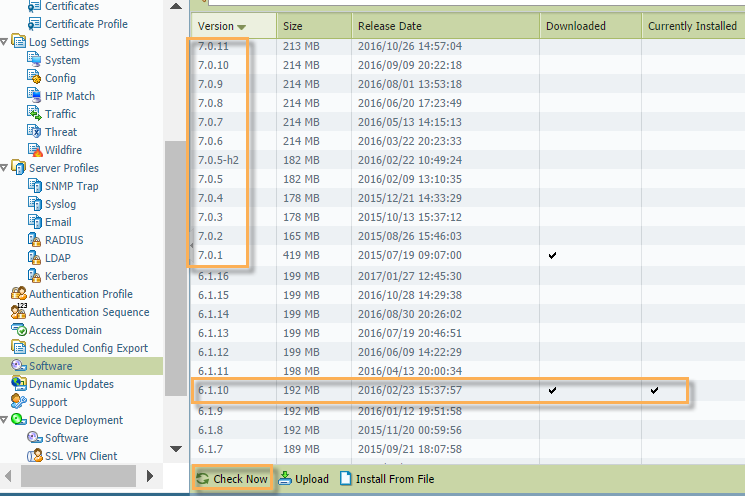This screenshot has height=496, width=745.
Task: Click the Certificates icon in sidebar
Action: pyautogui.click(x=34, y=6)
